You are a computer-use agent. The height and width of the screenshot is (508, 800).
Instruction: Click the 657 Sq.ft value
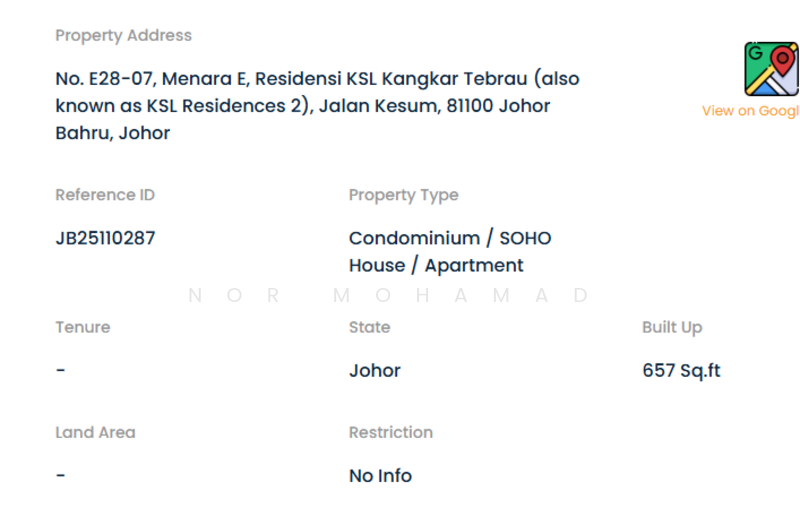point(681,370)
